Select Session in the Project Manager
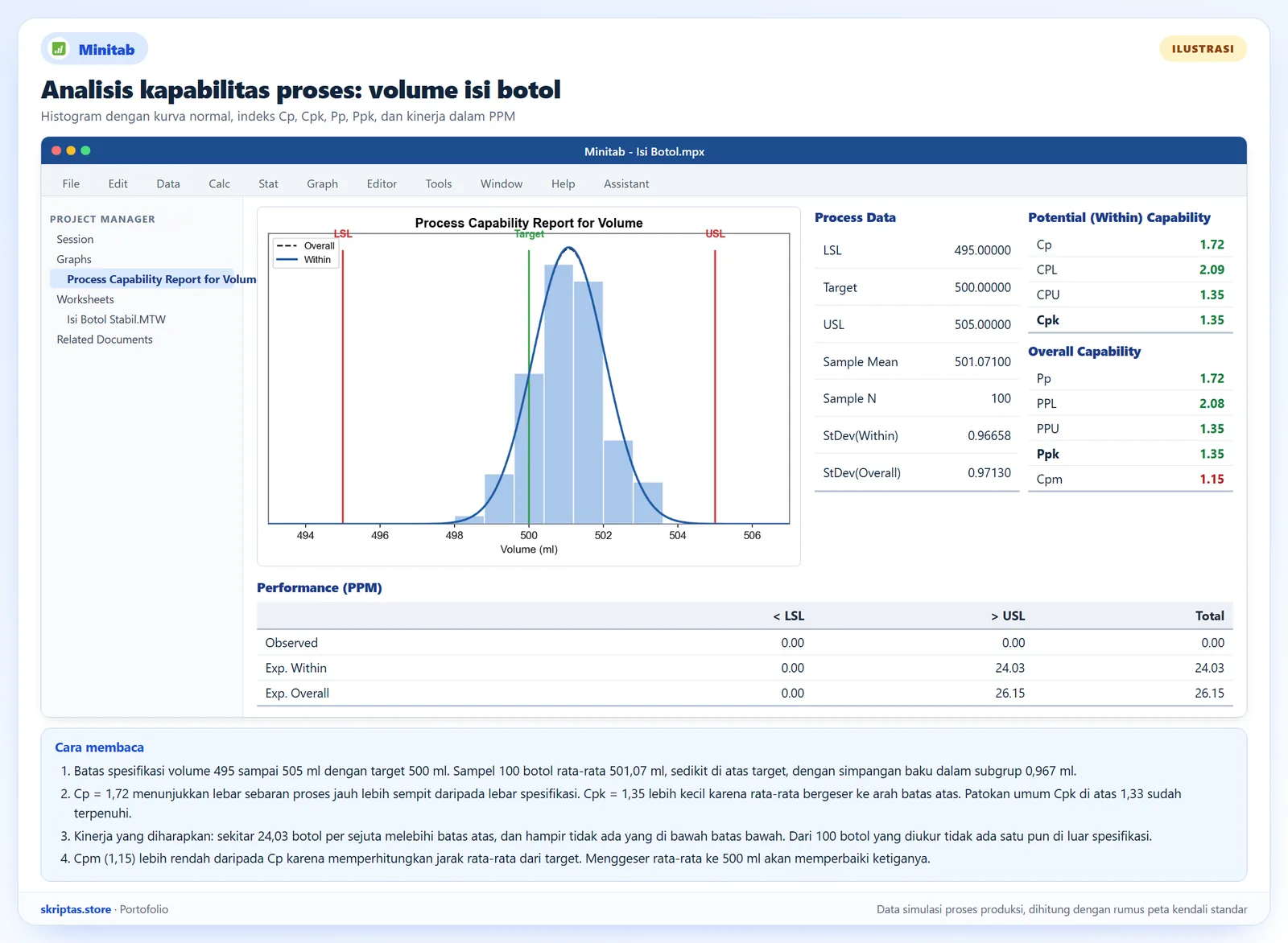Image resolution: width=1288 pixels, height=943 pixels. [75, 239]
